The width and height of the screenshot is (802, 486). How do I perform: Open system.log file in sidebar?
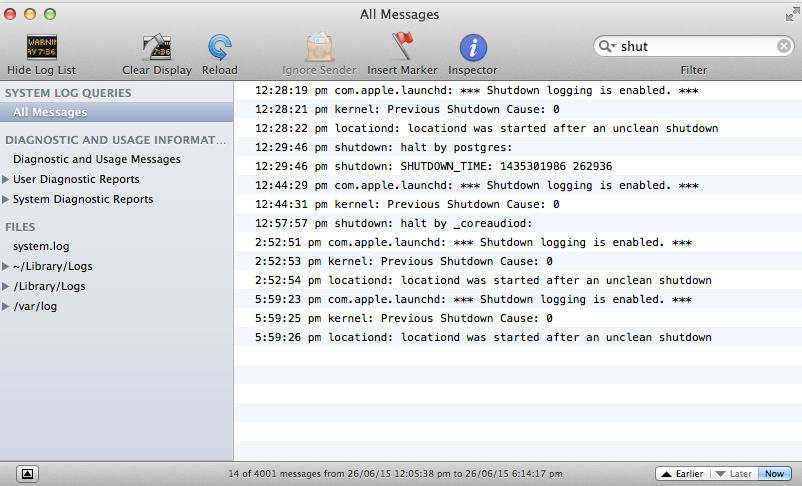(x=41, y=246)
